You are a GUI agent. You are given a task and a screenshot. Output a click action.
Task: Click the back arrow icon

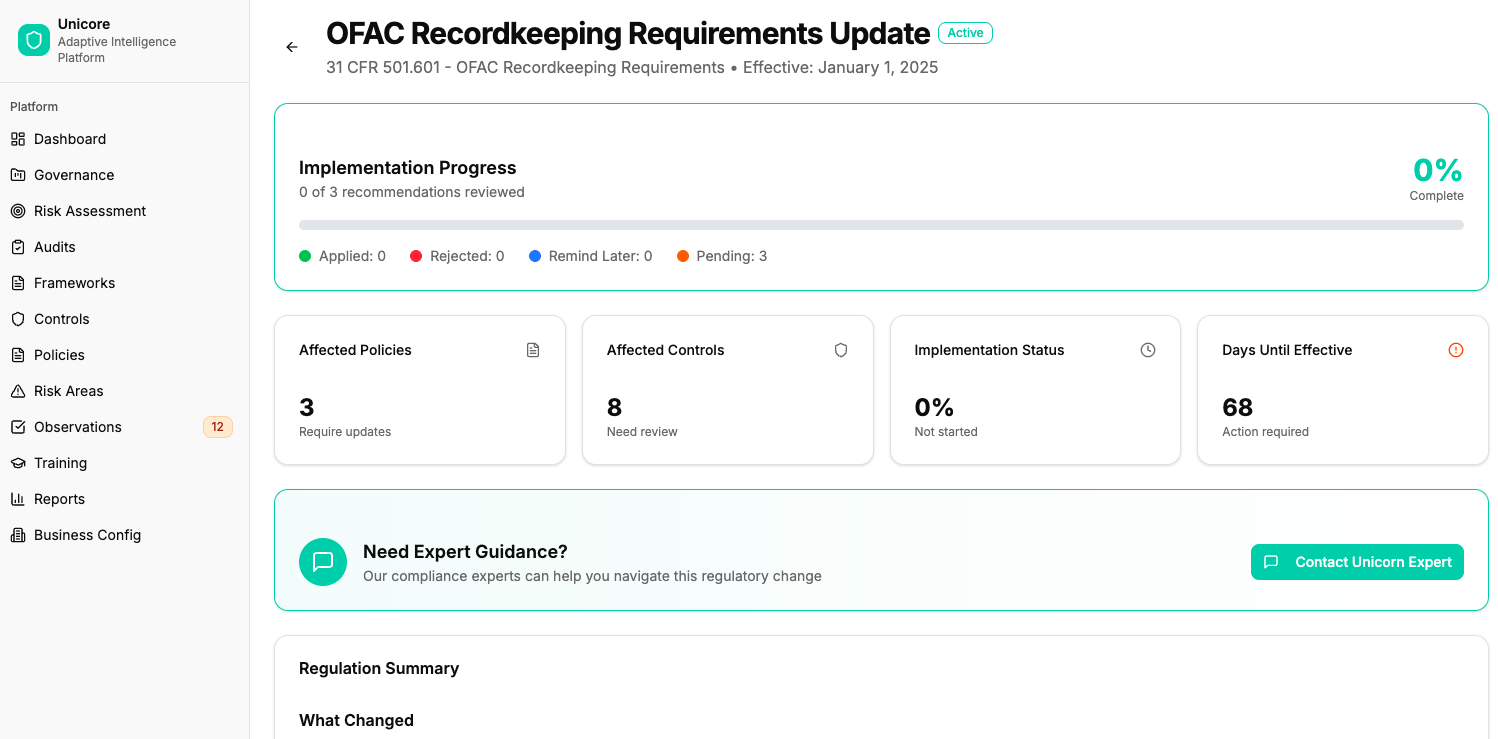click(292, 47)
